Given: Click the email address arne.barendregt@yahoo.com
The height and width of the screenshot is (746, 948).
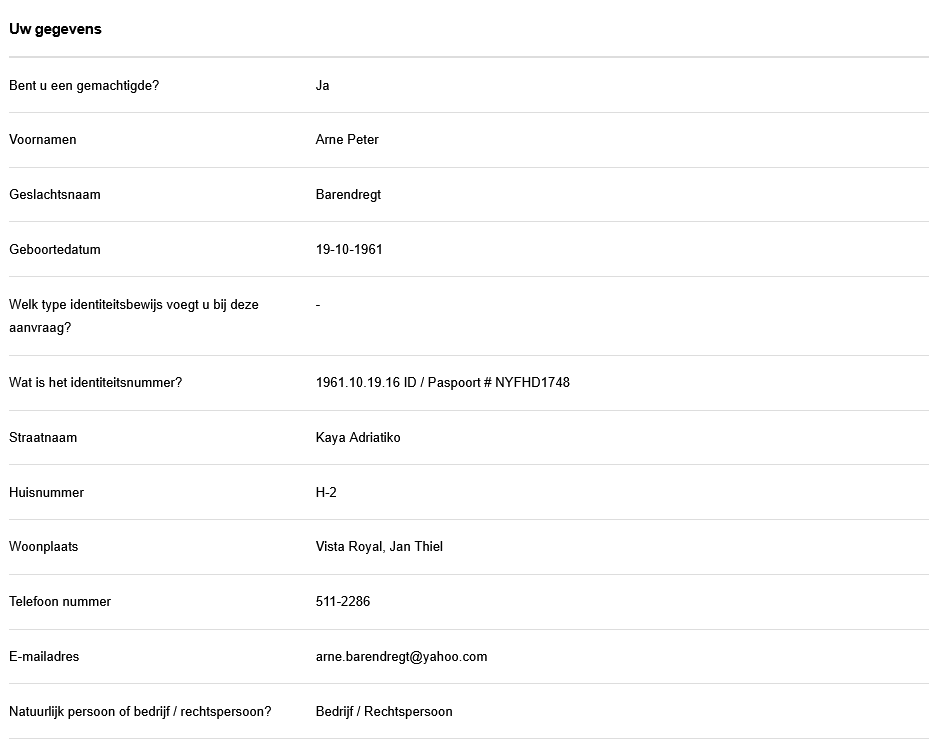Looking at the screenshot, I should [x=401, y=656].
